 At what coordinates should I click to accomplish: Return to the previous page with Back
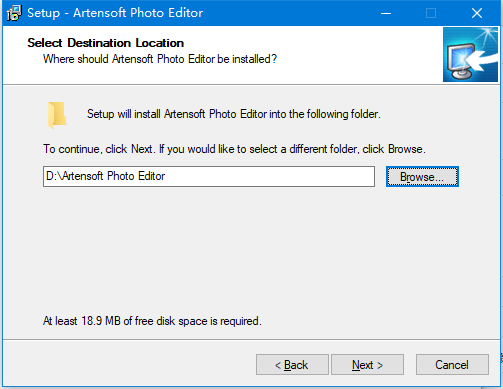click(292, 365)
